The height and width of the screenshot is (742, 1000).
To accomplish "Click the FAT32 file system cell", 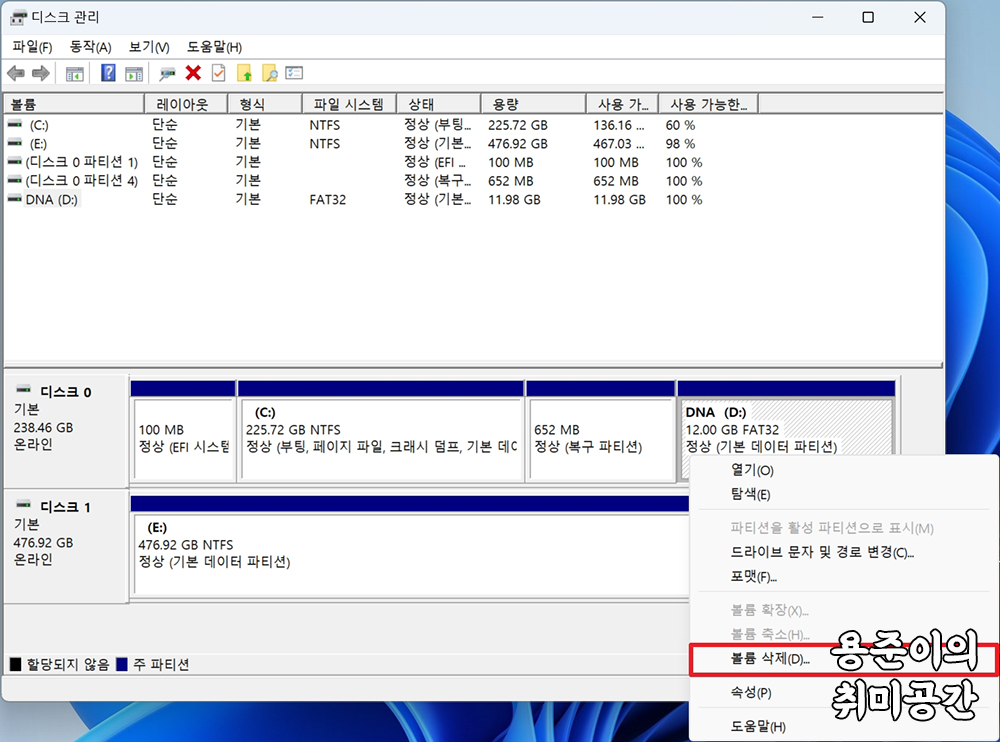I will pyautogui.click(x=328, y=200).
